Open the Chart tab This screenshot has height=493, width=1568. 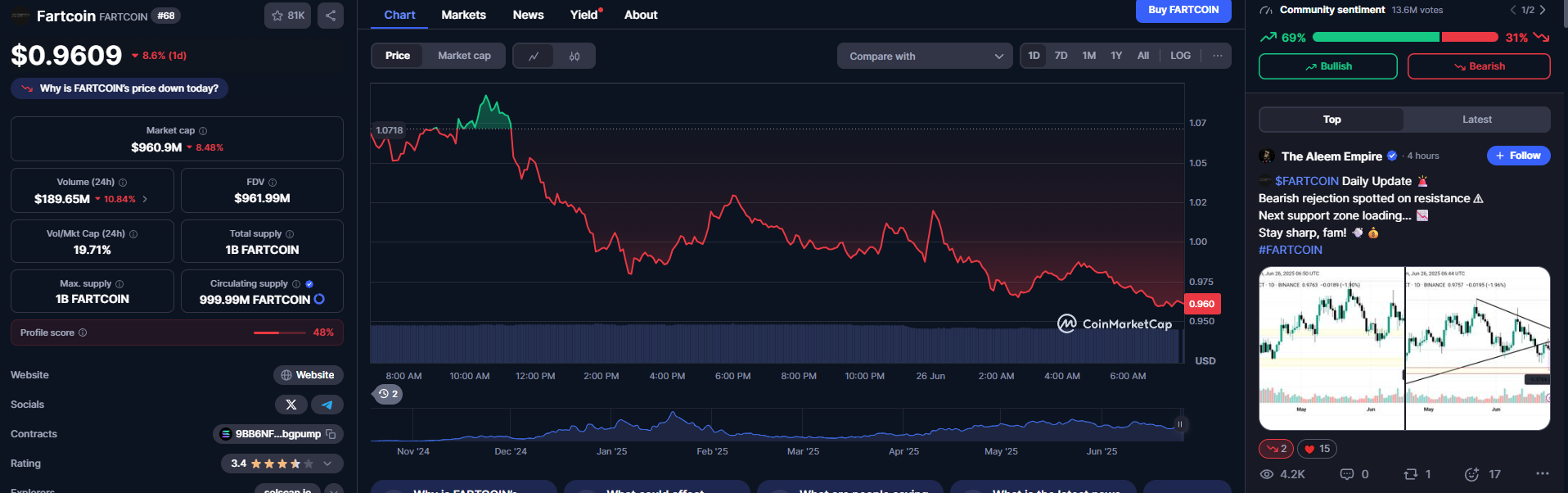(399, 15)
